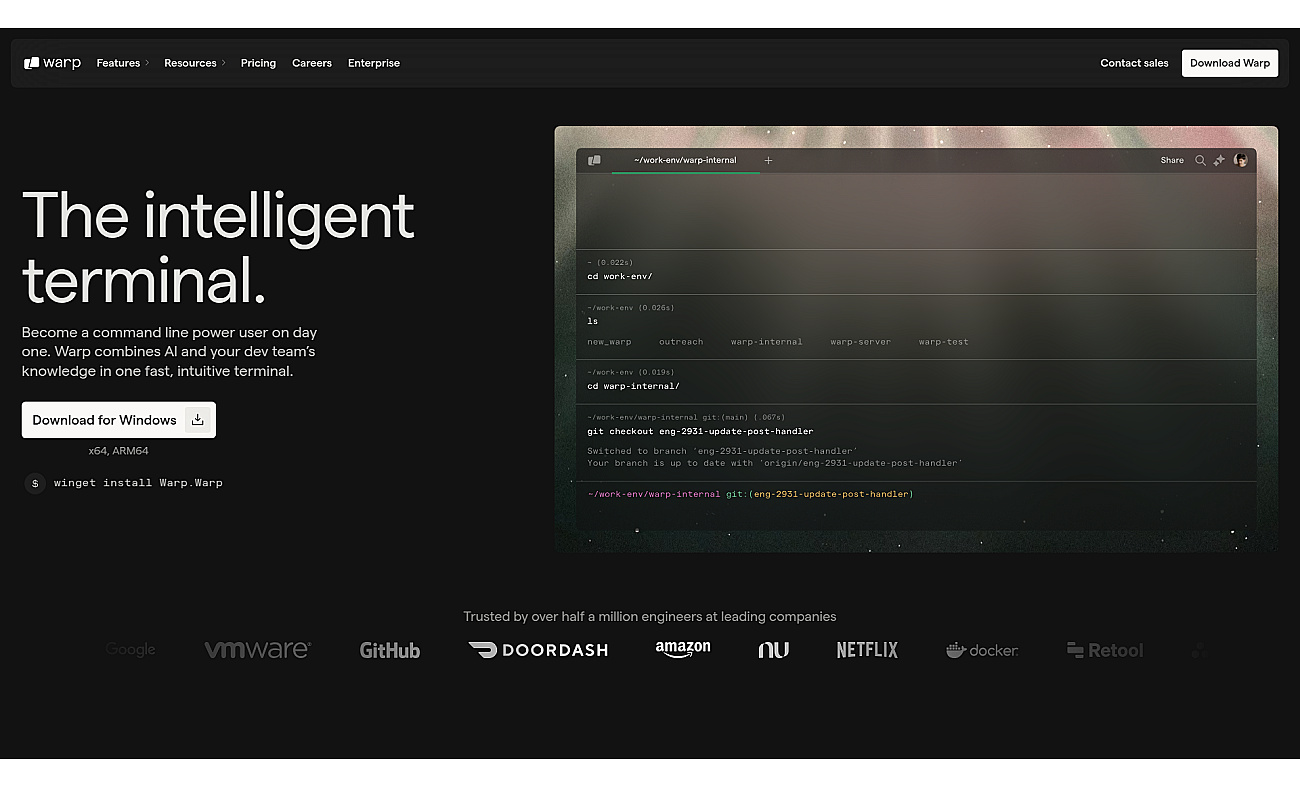Image resolution: width=1300 pixels, height=788 pixels.
Task: Open the Enterprise page
Action: pos(374,63)
